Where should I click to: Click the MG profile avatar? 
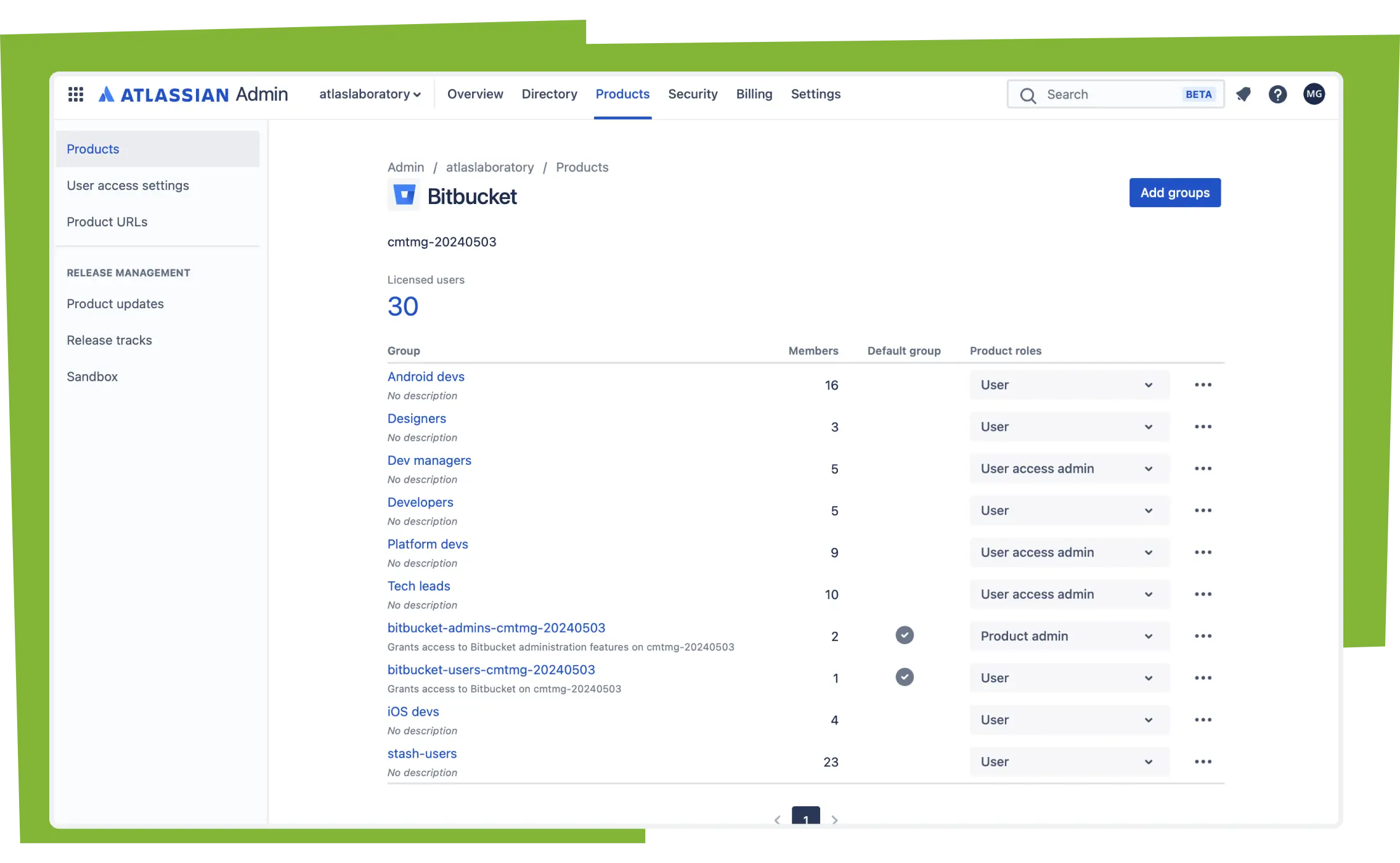[1314, 94]
